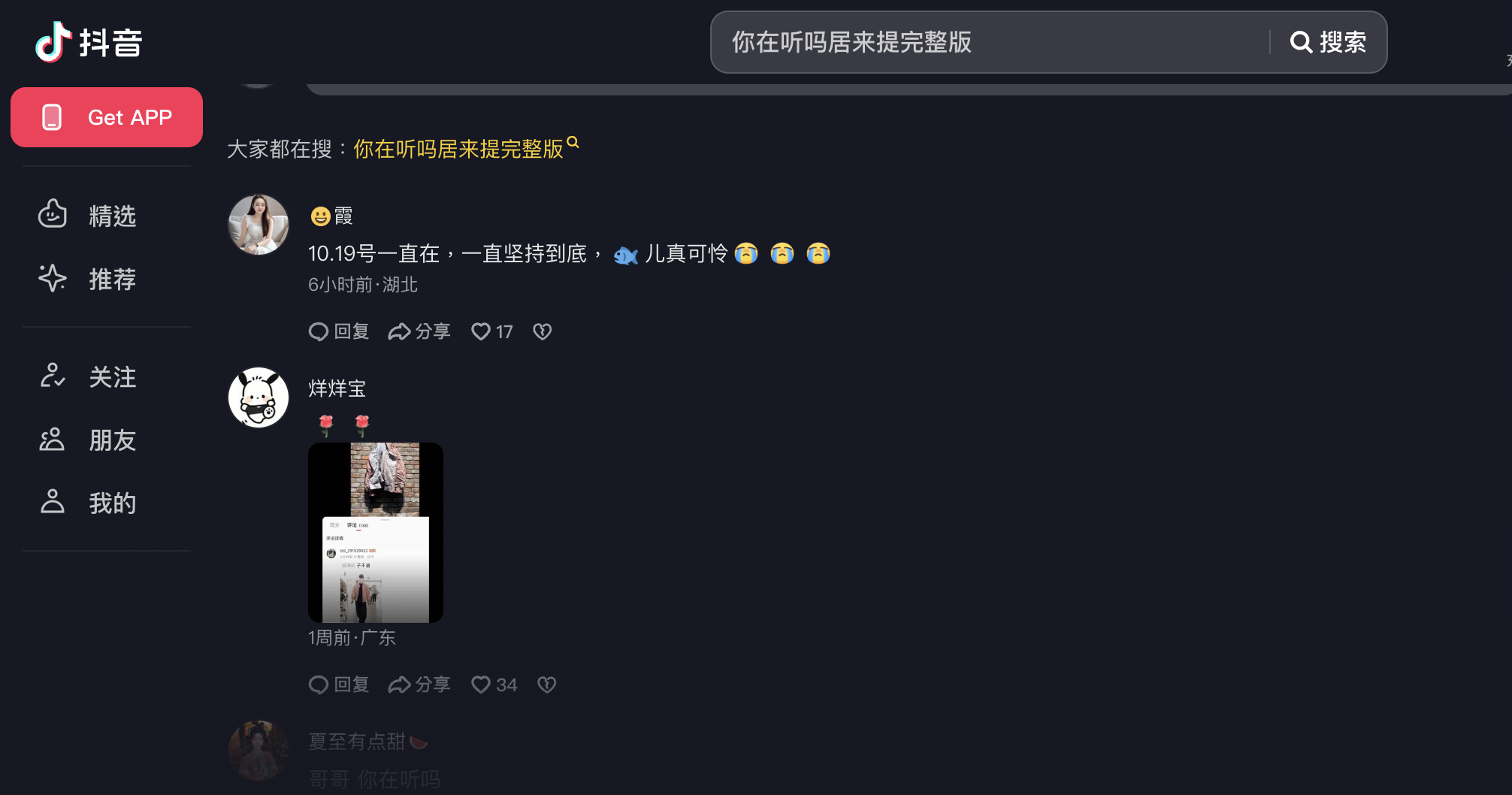
Task: Open the image attached in 烊烊宝's comment
Action: pyautogui.click(x=376, y=533)
